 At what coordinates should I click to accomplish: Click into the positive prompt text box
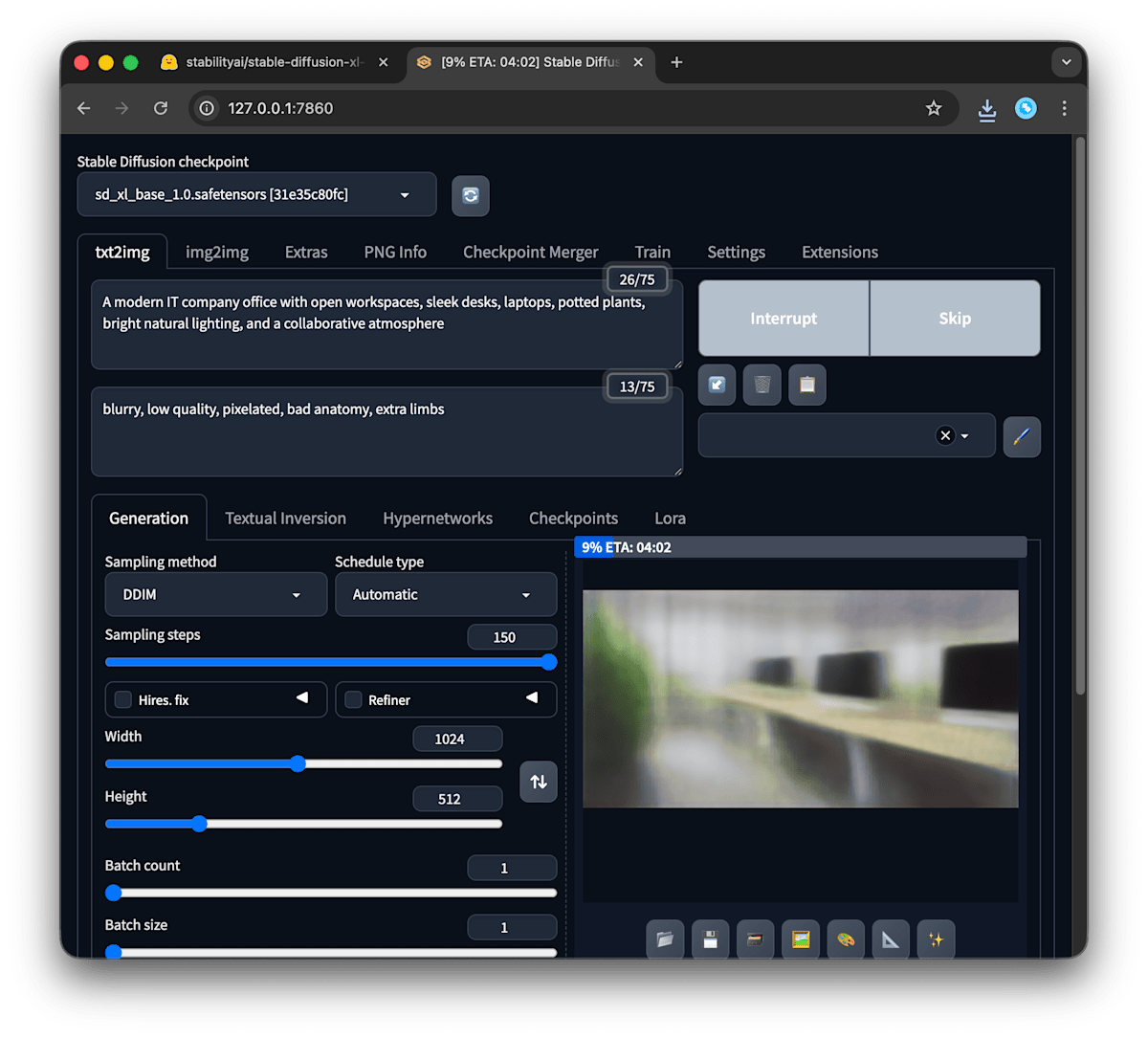coord(386,324)
